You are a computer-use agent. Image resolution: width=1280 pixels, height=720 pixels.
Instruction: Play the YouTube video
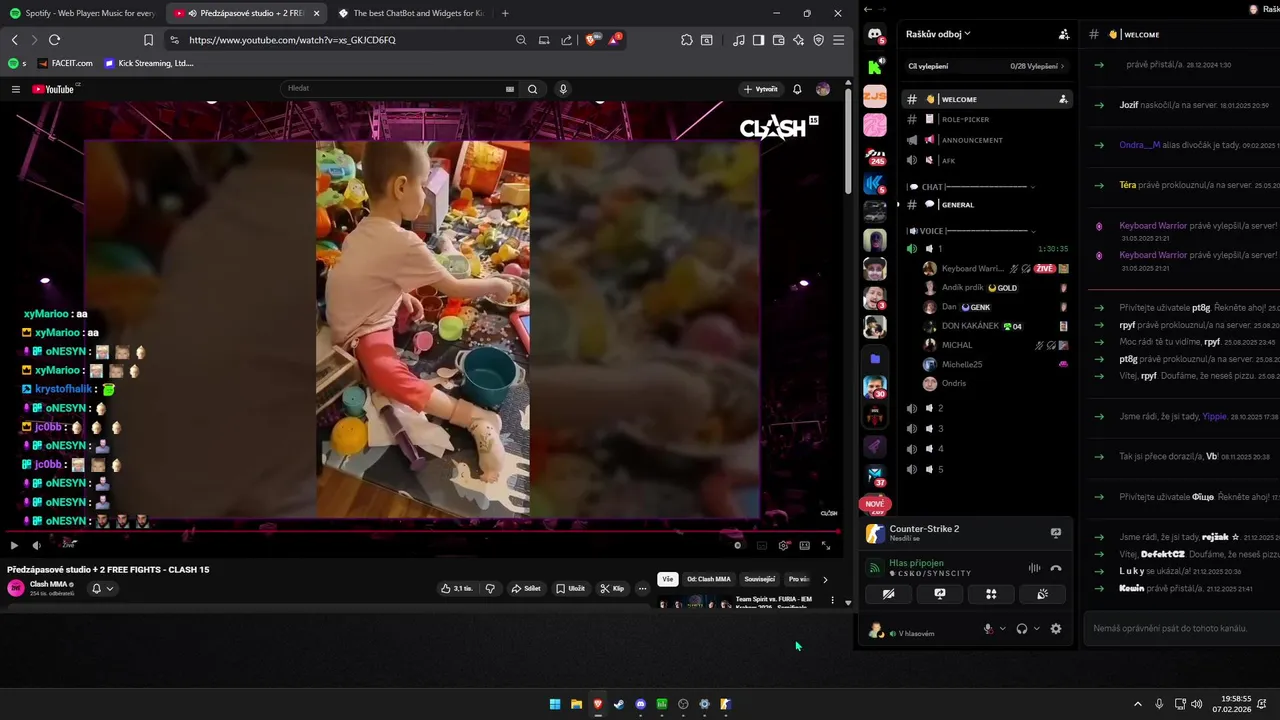(14, 545)
